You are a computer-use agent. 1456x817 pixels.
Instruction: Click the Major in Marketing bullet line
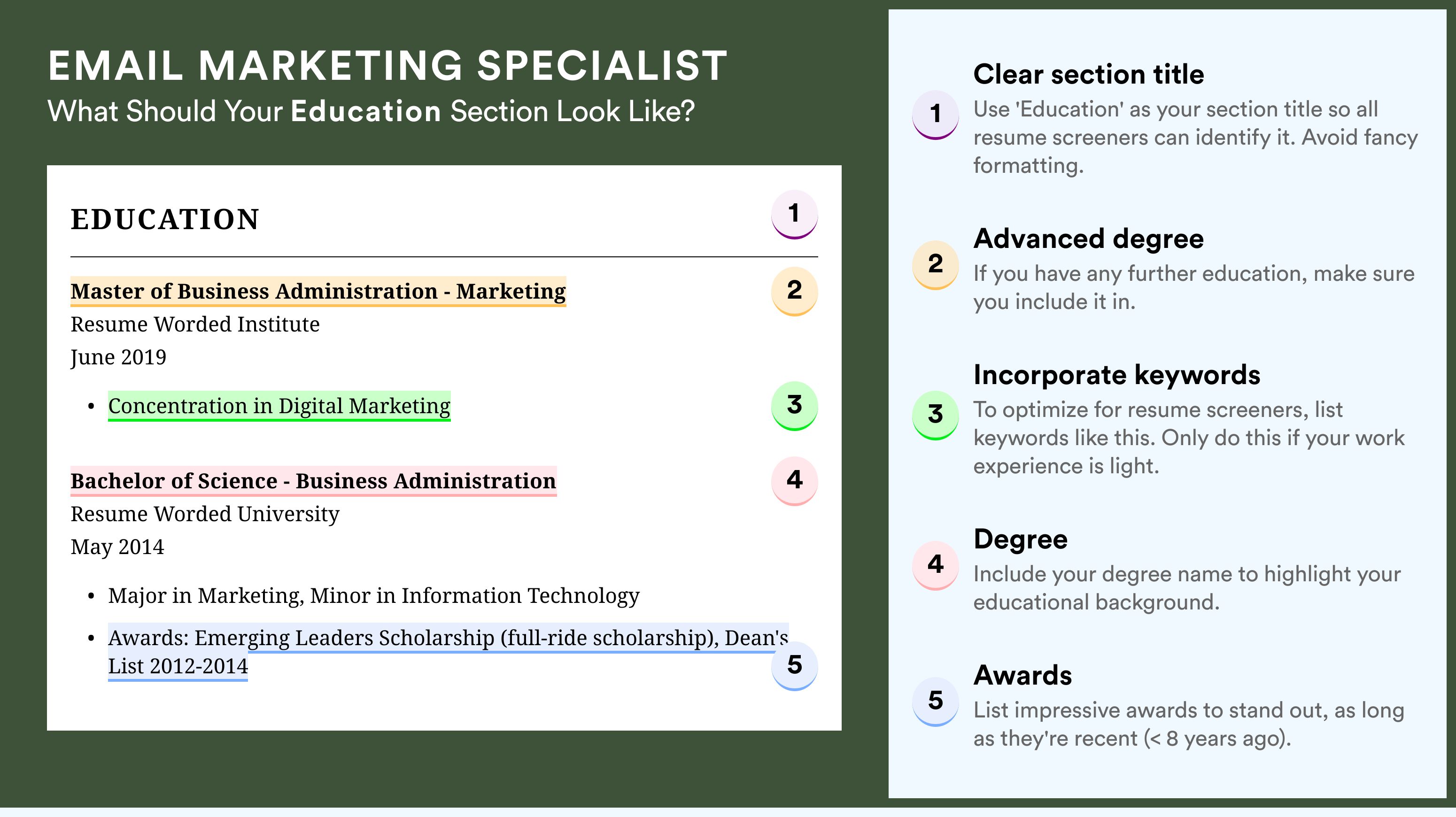[x=373, y=595]
